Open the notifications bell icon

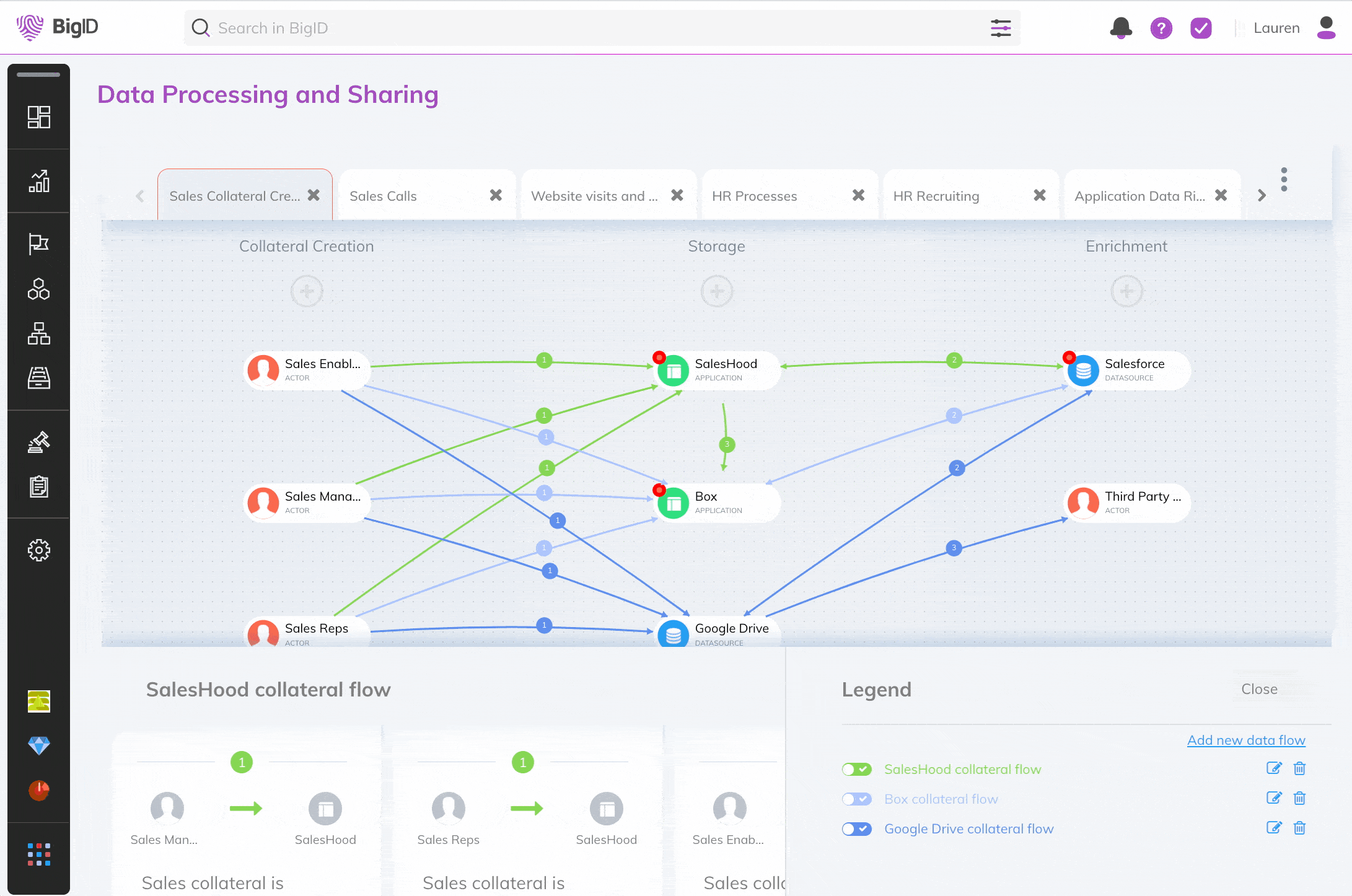(x=1121, y=28)
